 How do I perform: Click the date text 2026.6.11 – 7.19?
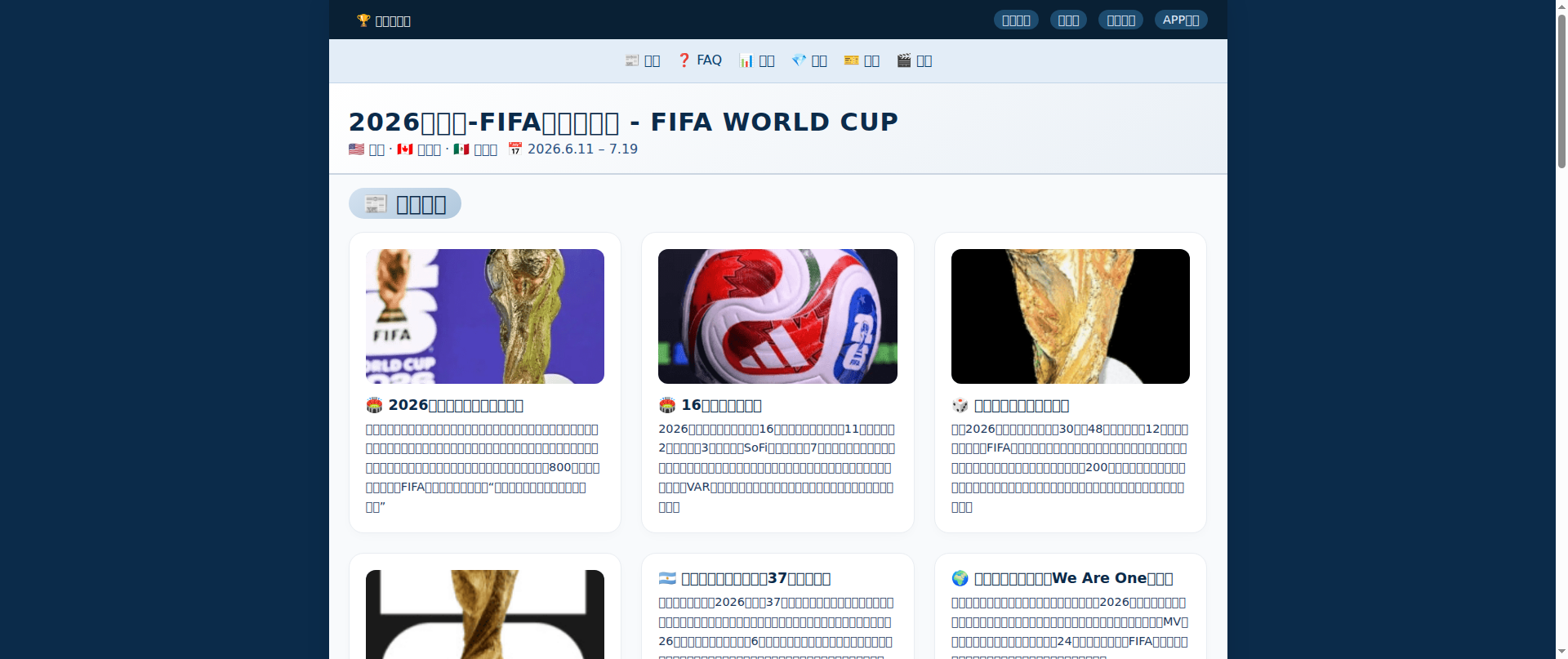click(x=582, y=149)
